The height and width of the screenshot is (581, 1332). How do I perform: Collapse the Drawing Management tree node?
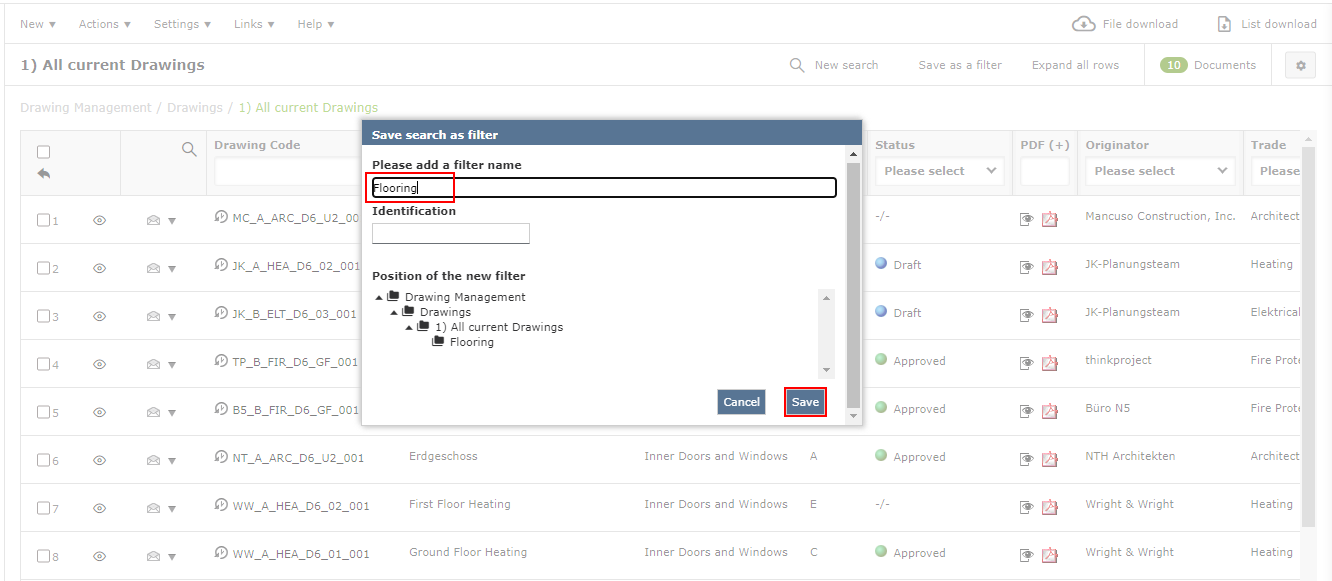point(379,297)
